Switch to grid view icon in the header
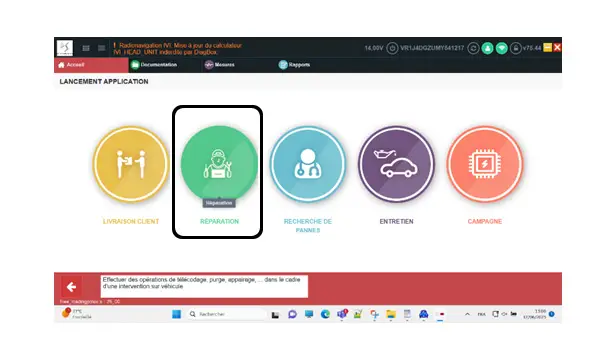This screenshot has height=360, width=615. coord(86,48)
